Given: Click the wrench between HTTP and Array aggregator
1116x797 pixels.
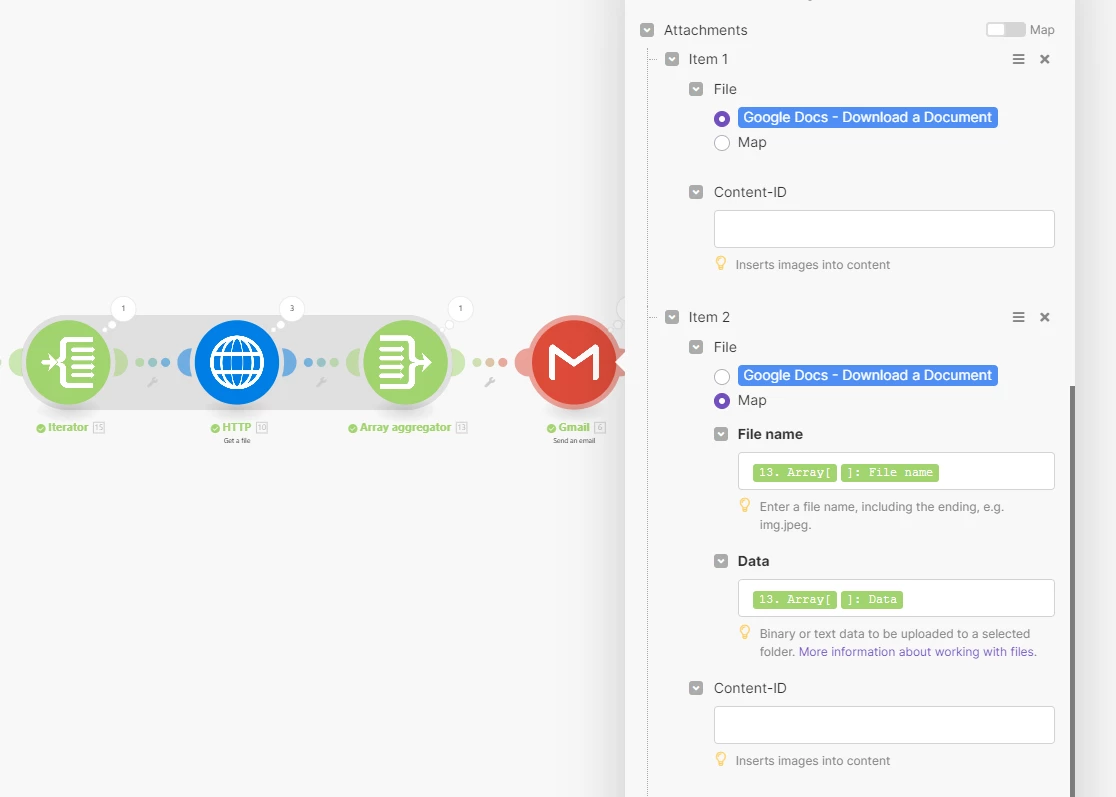Looking at the screenshot, I should pyautogui.click(x=321, y=382).
